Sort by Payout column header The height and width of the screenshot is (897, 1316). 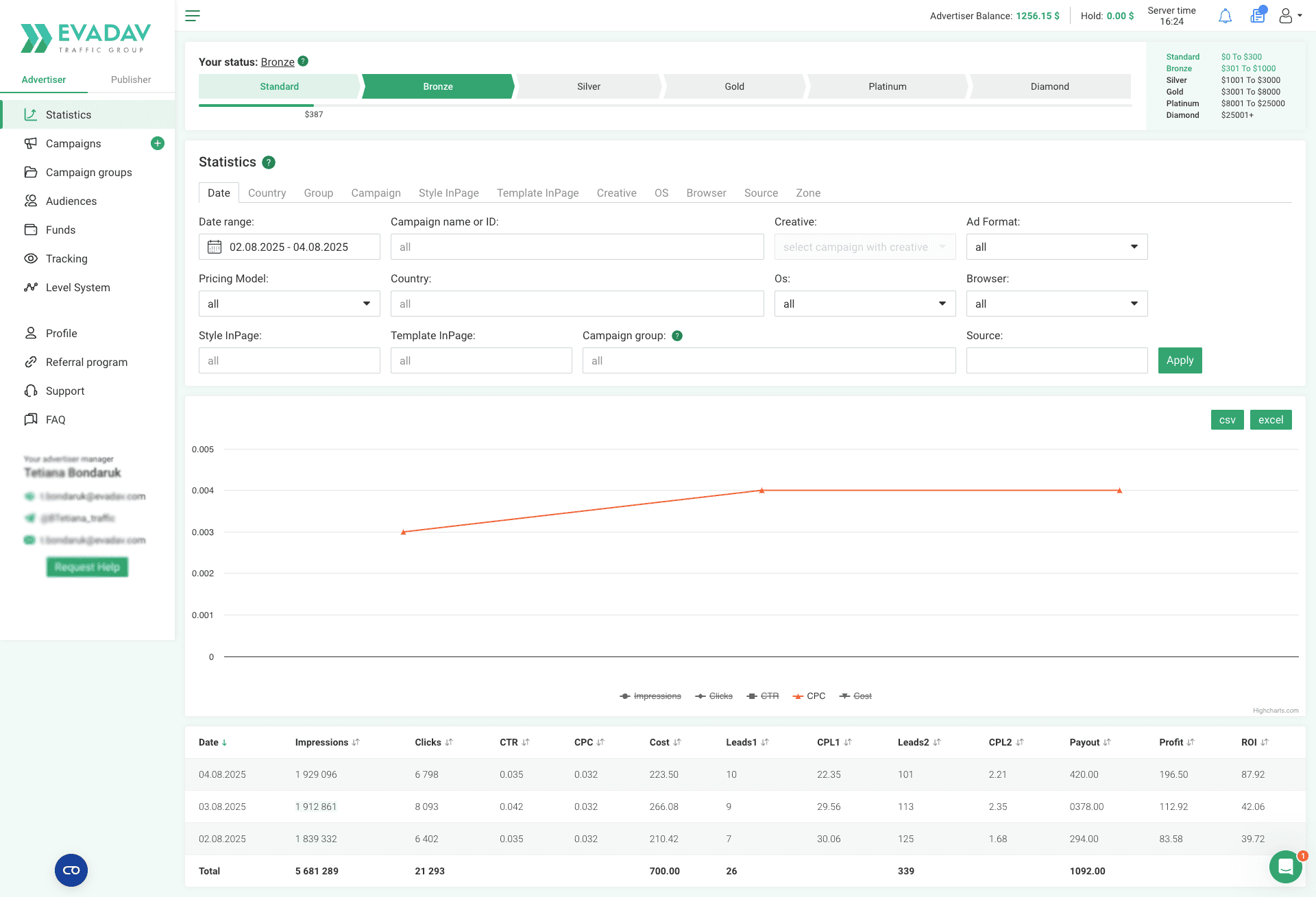pos(1090,742)
